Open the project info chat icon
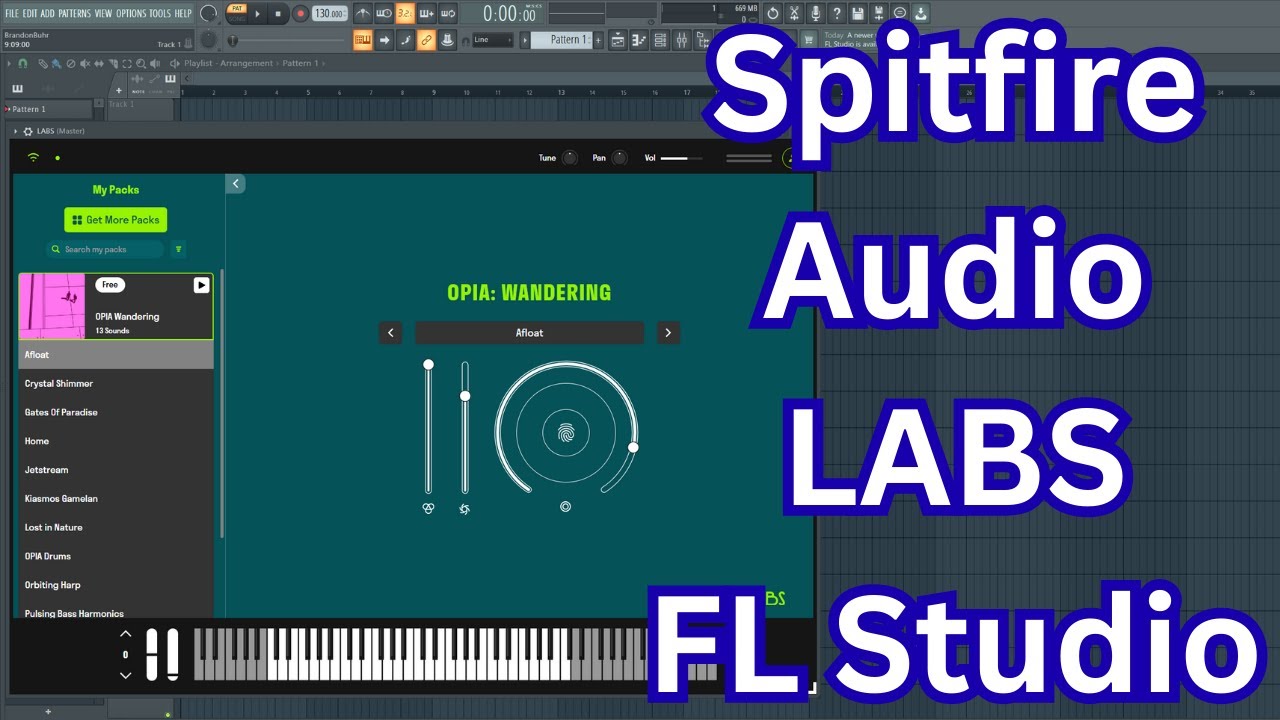This screenshot has width=1280, height=720. coord(900,13)
